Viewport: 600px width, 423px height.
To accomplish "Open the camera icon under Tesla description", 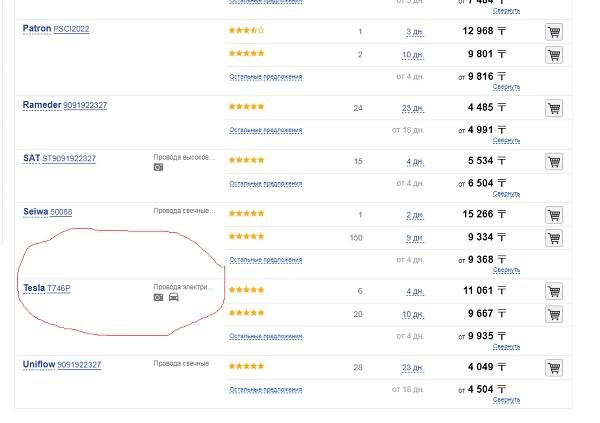I will [x=158, y=298].
